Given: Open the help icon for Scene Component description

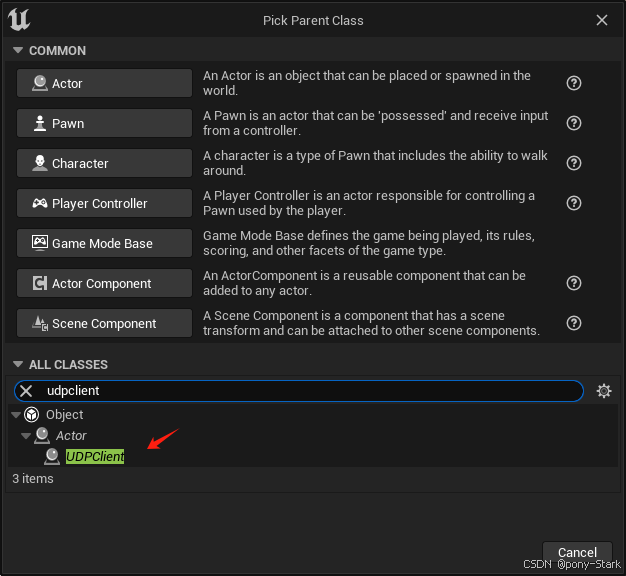Looking at the screenshot, I should pyautogui.click(x=574, y=323).
